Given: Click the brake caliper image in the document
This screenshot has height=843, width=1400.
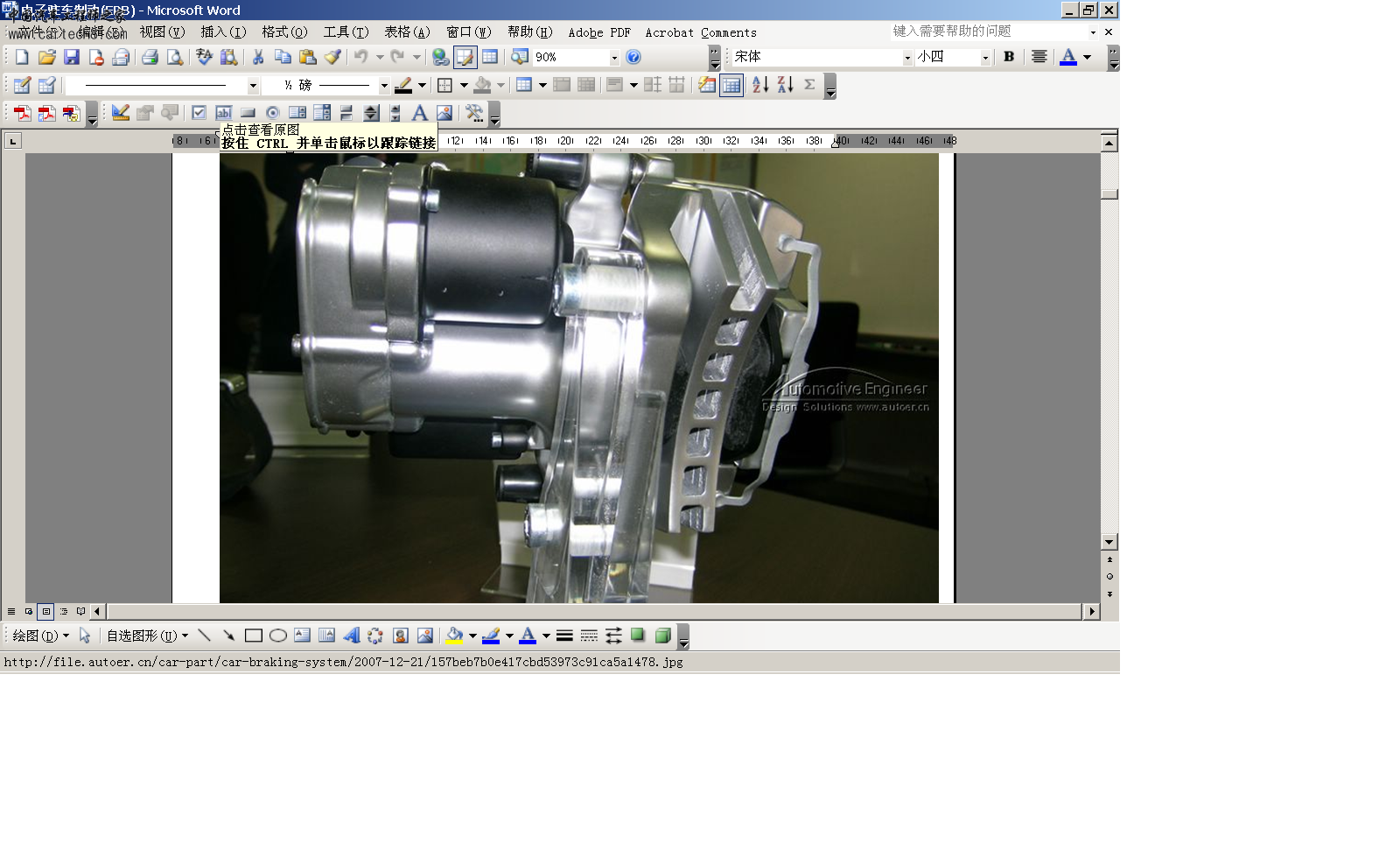Looking at the screenshot, I should click(578, 378).
